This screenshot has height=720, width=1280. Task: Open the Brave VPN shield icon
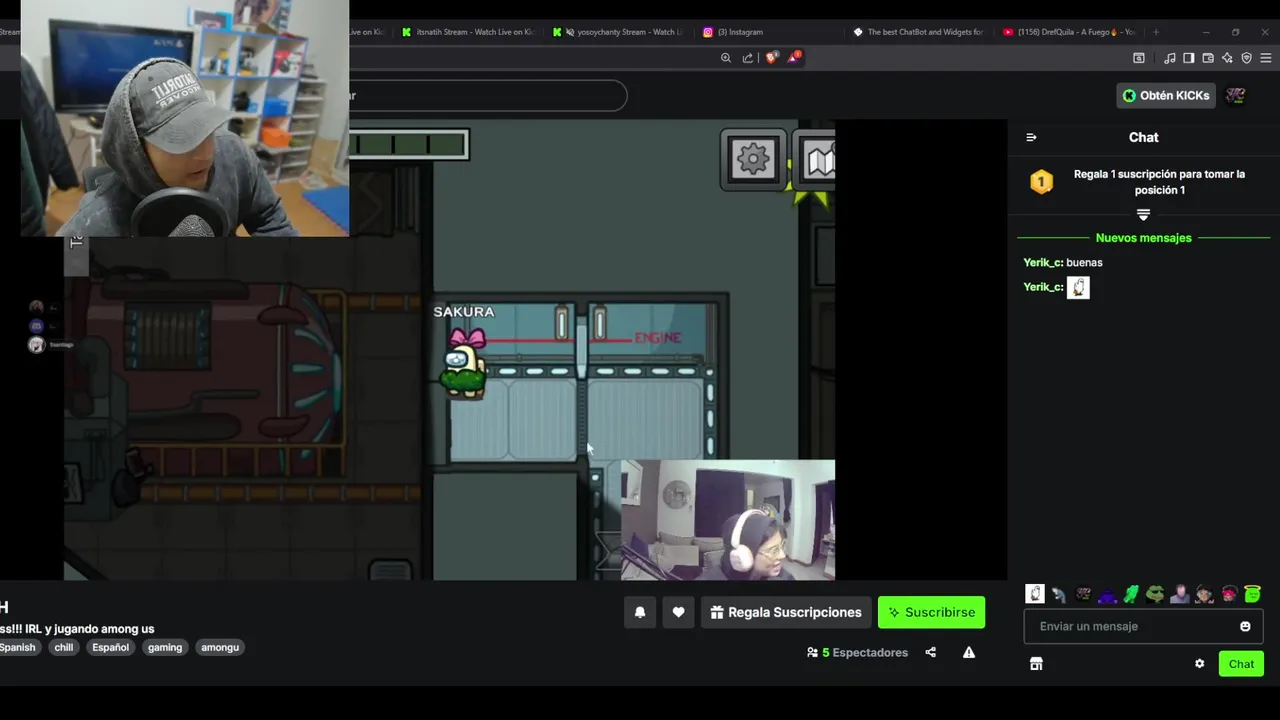coord(1246,58)
